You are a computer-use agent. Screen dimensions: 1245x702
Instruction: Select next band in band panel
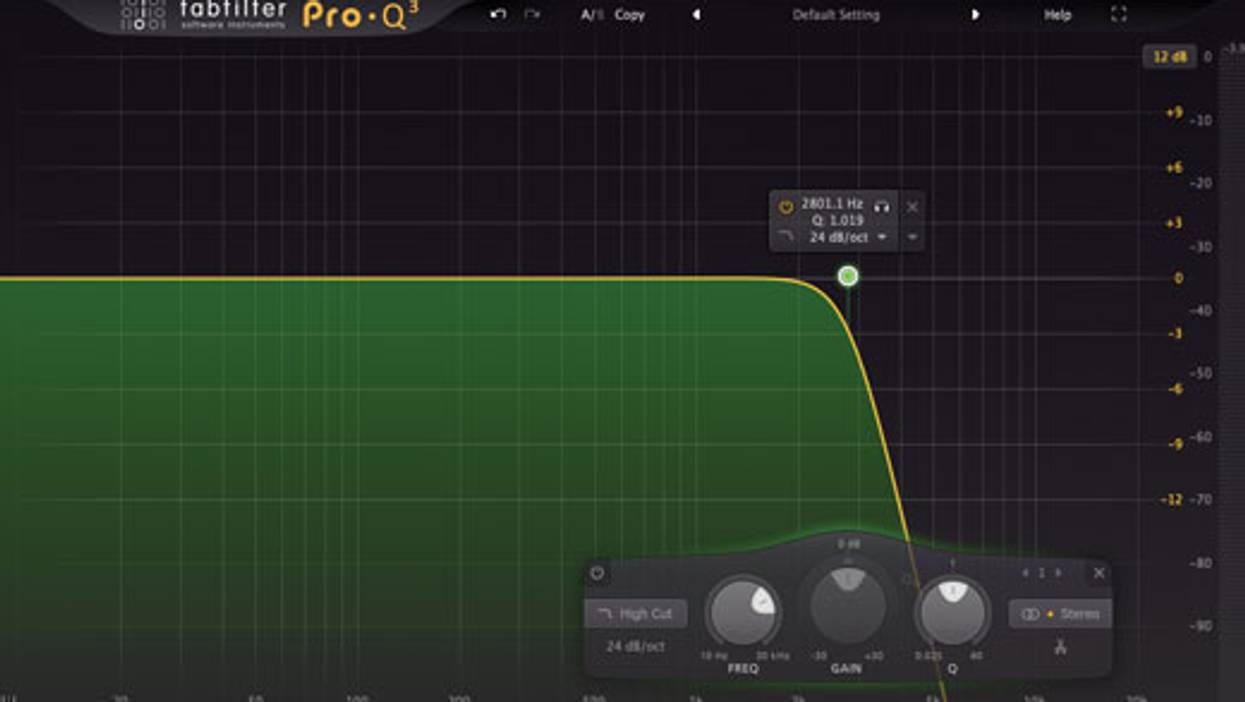[x=1058, y=573]
